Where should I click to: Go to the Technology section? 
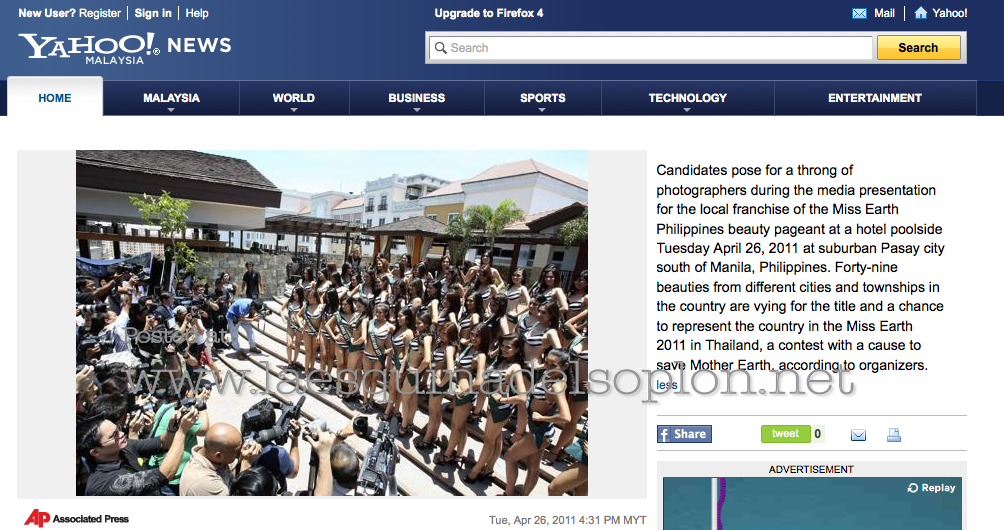coord(687,99)
